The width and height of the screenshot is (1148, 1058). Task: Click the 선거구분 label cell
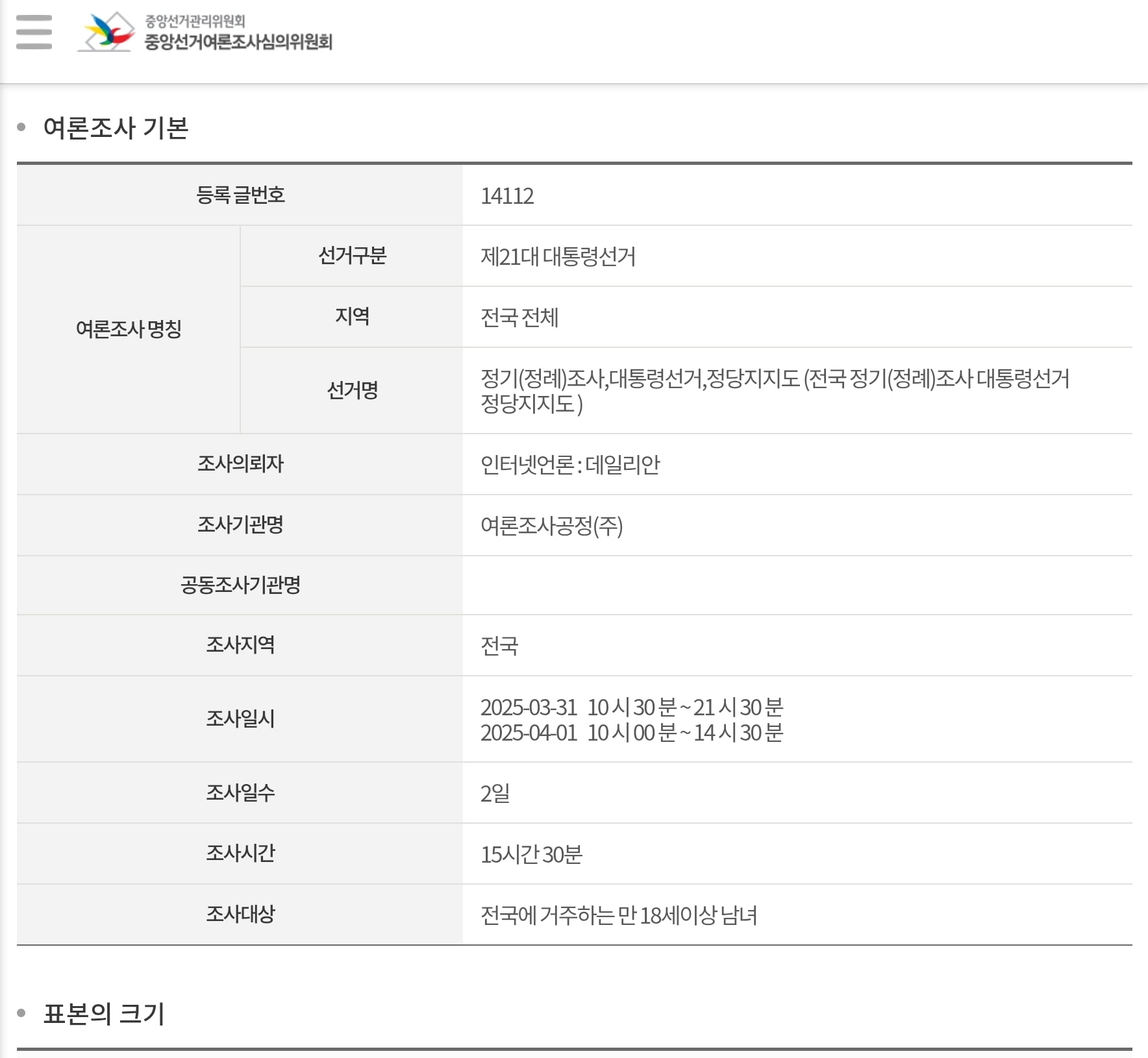point(352,256)
